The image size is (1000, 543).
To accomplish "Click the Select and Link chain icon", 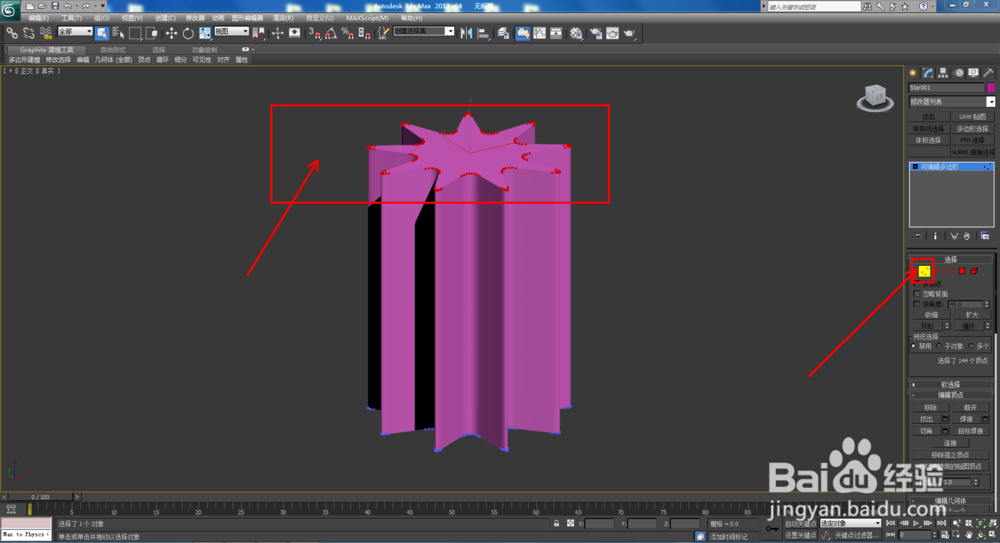I will pos(12,33).
